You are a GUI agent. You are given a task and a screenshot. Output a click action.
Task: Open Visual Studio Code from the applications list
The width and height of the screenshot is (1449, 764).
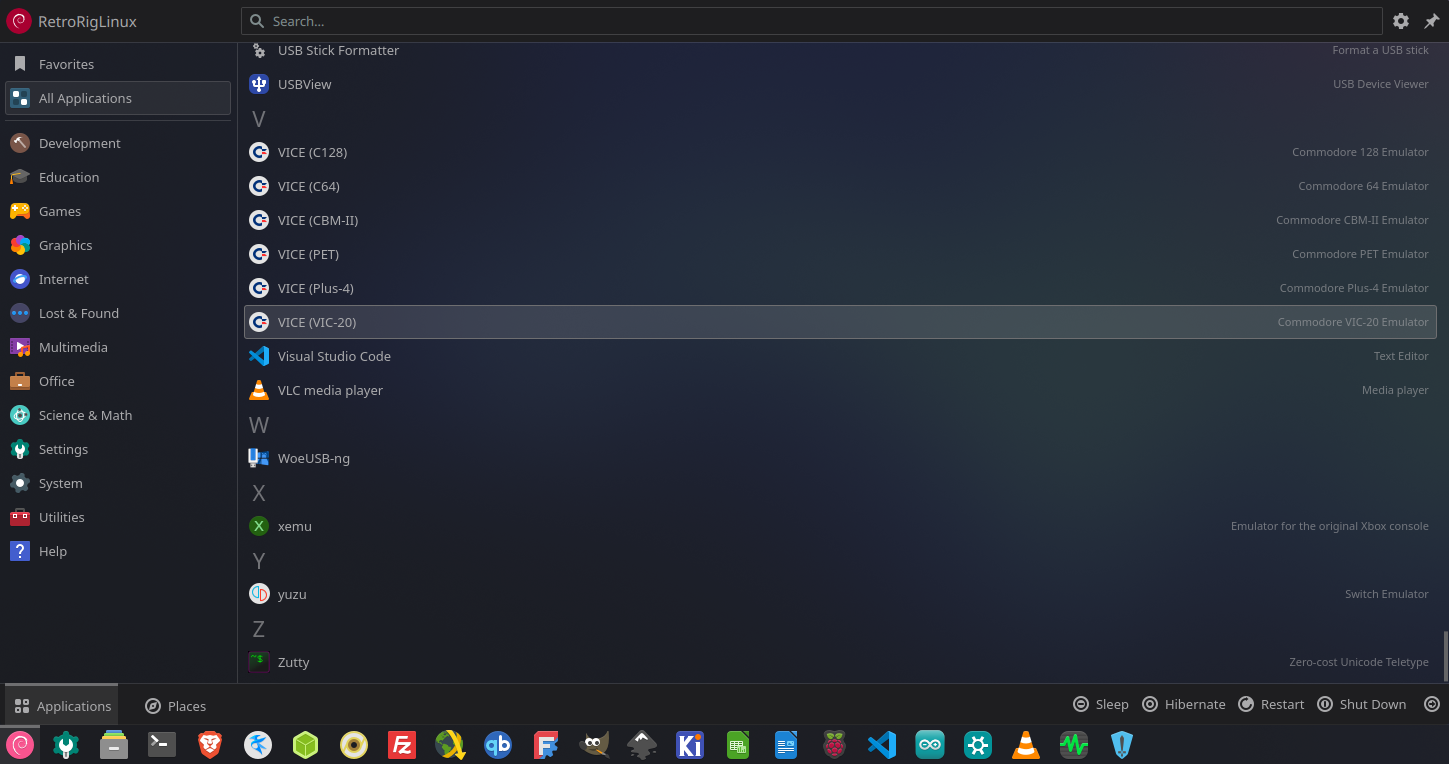pyautogui.click(x=334, y=356)
